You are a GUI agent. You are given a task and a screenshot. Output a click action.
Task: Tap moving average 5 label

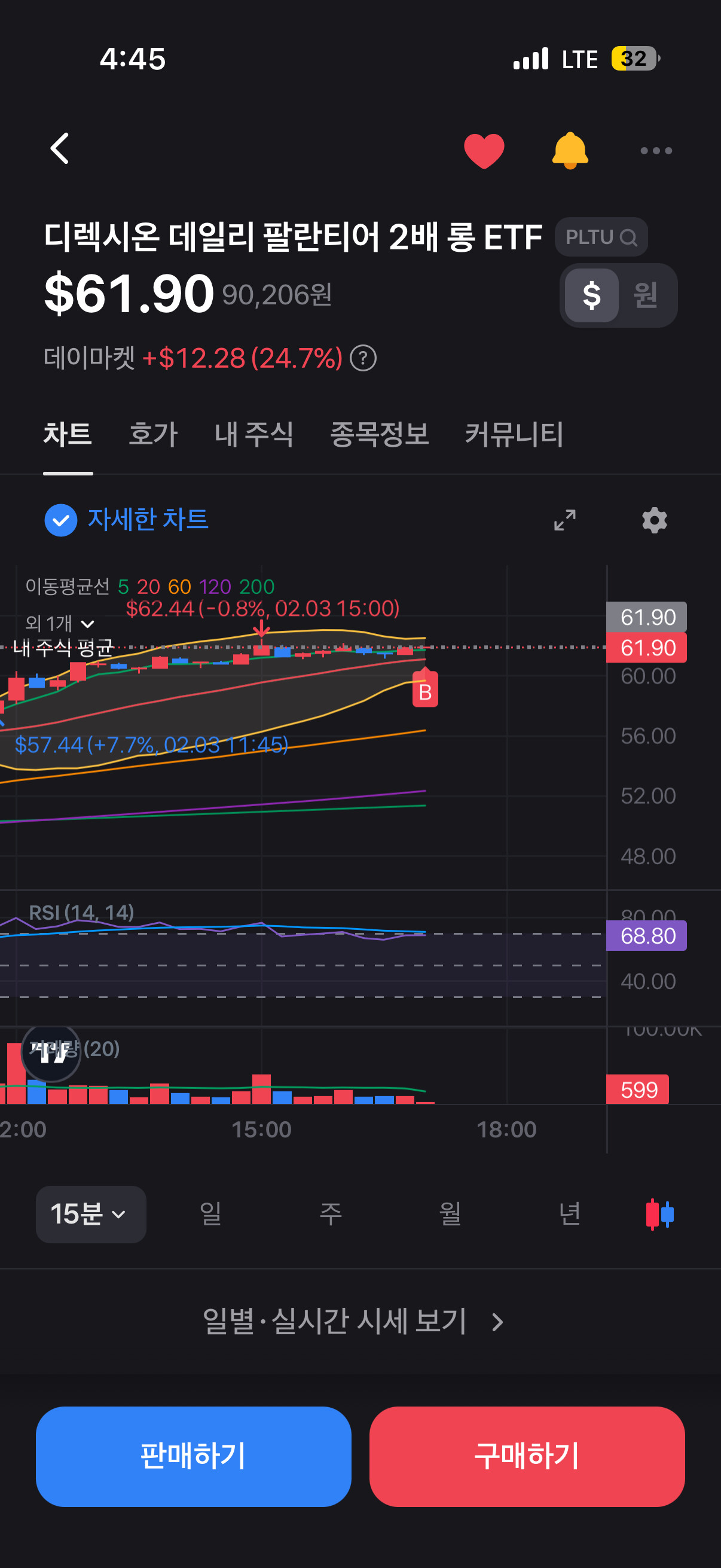coord(124,587)
